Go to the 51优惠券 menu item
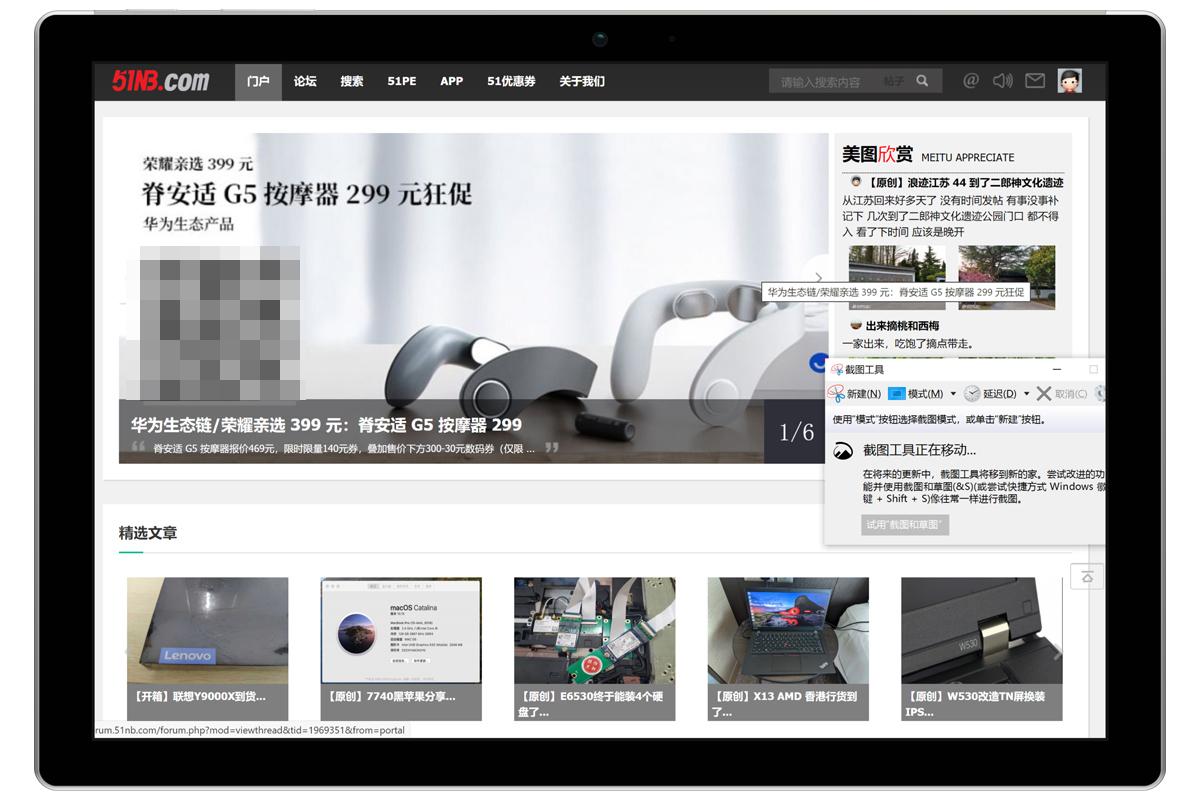 [511, 81]
